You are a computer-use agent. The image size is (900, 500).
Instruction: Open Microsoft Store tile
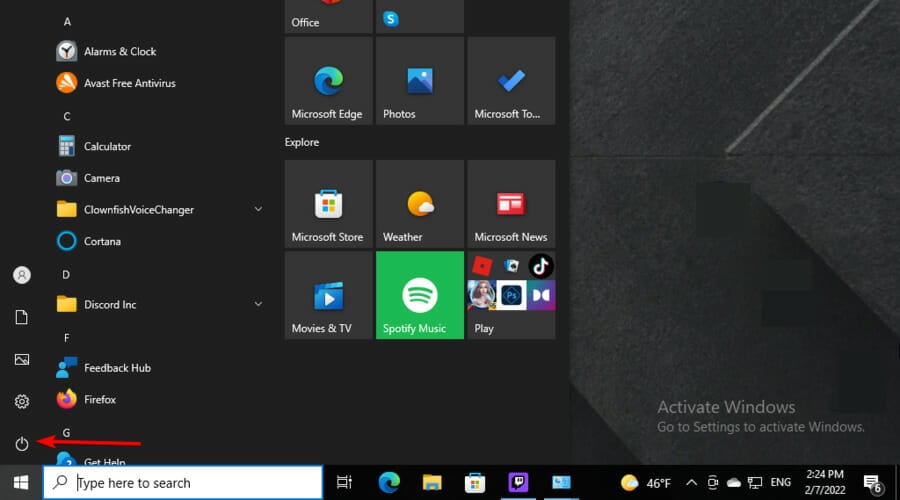[328, 204]
